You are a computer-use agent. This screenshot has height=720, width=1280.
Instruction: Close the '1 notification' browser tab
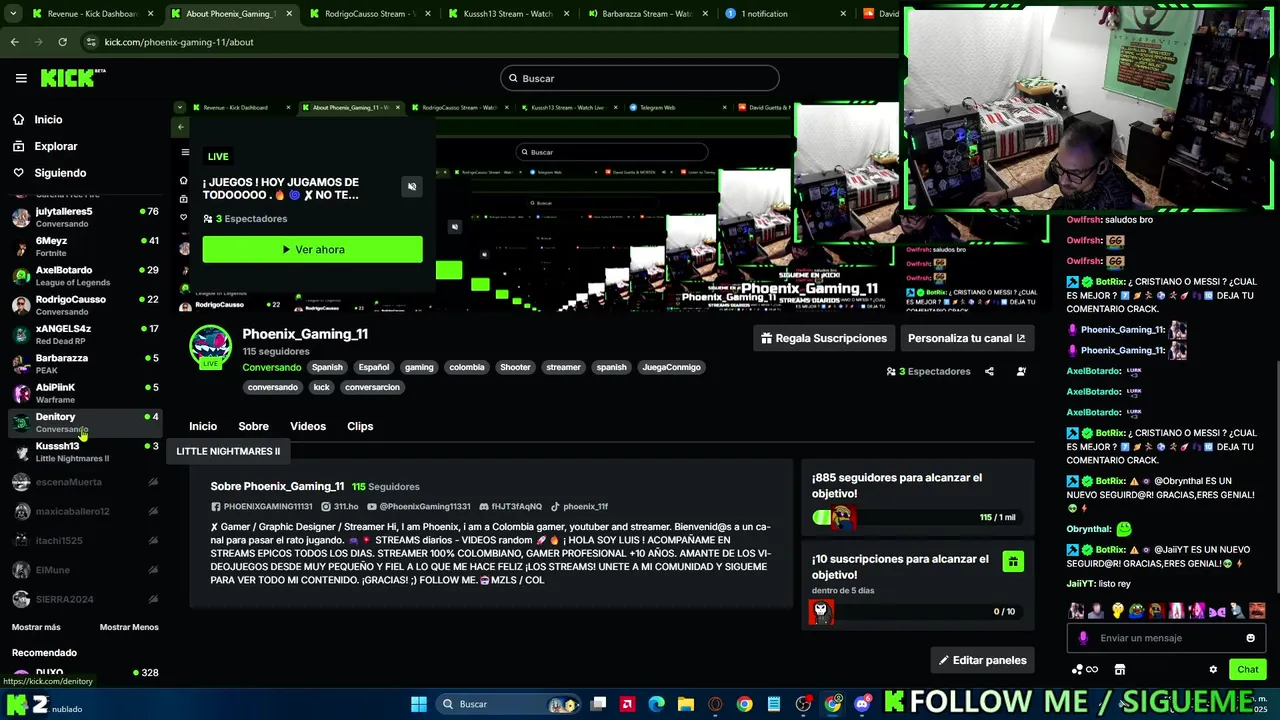(843, 14)
